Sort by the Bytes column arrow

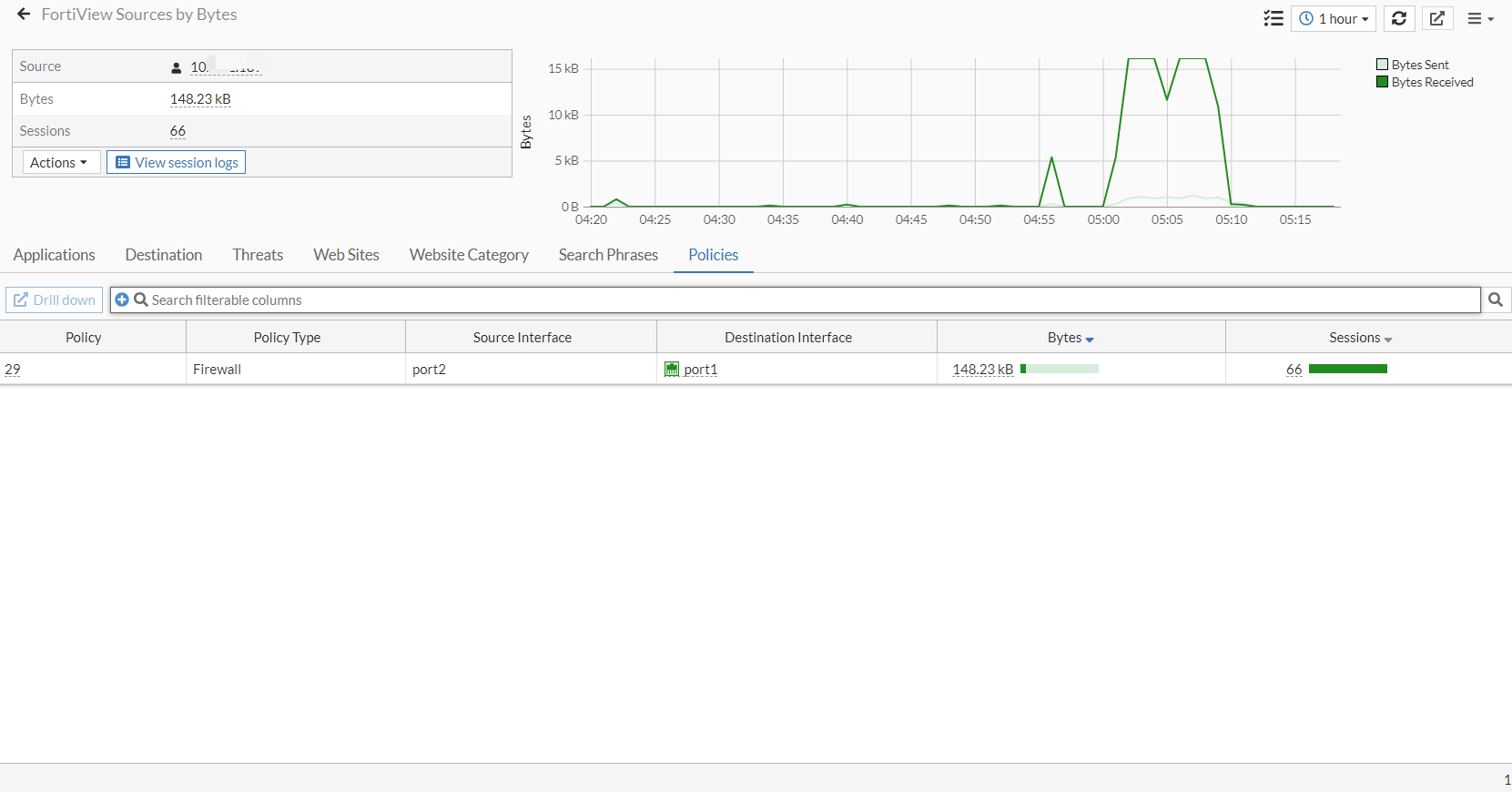(x=1090, y=340)
